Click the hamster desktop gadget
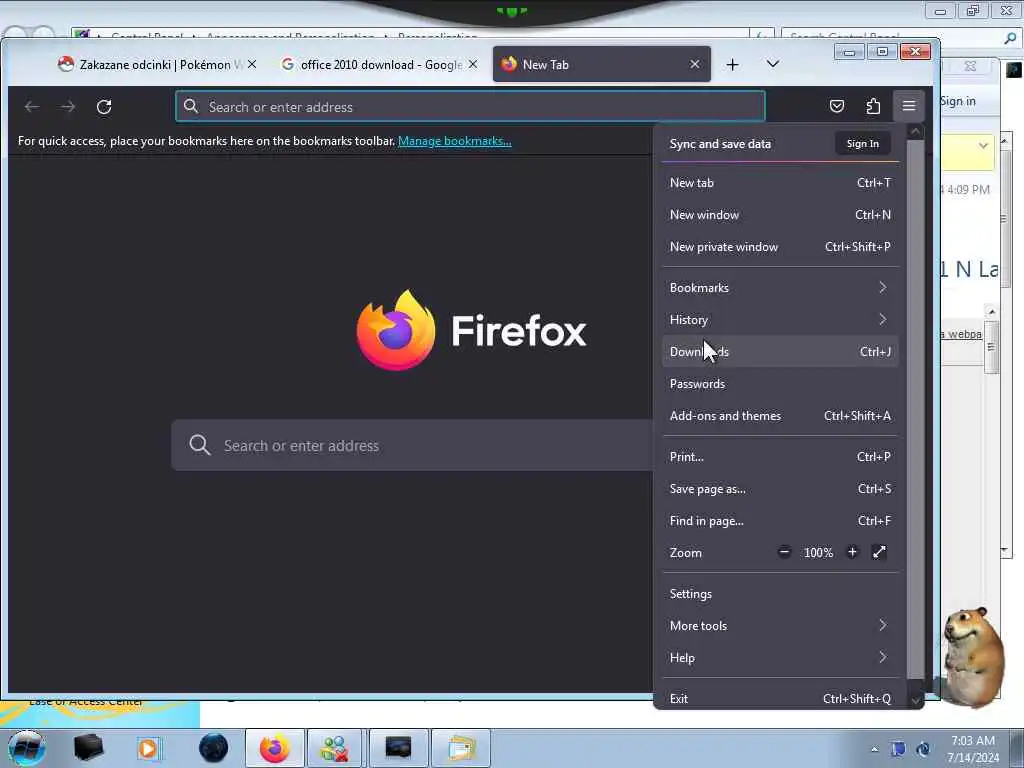Viewport: 1024px width, 768px height. [973, 656]
